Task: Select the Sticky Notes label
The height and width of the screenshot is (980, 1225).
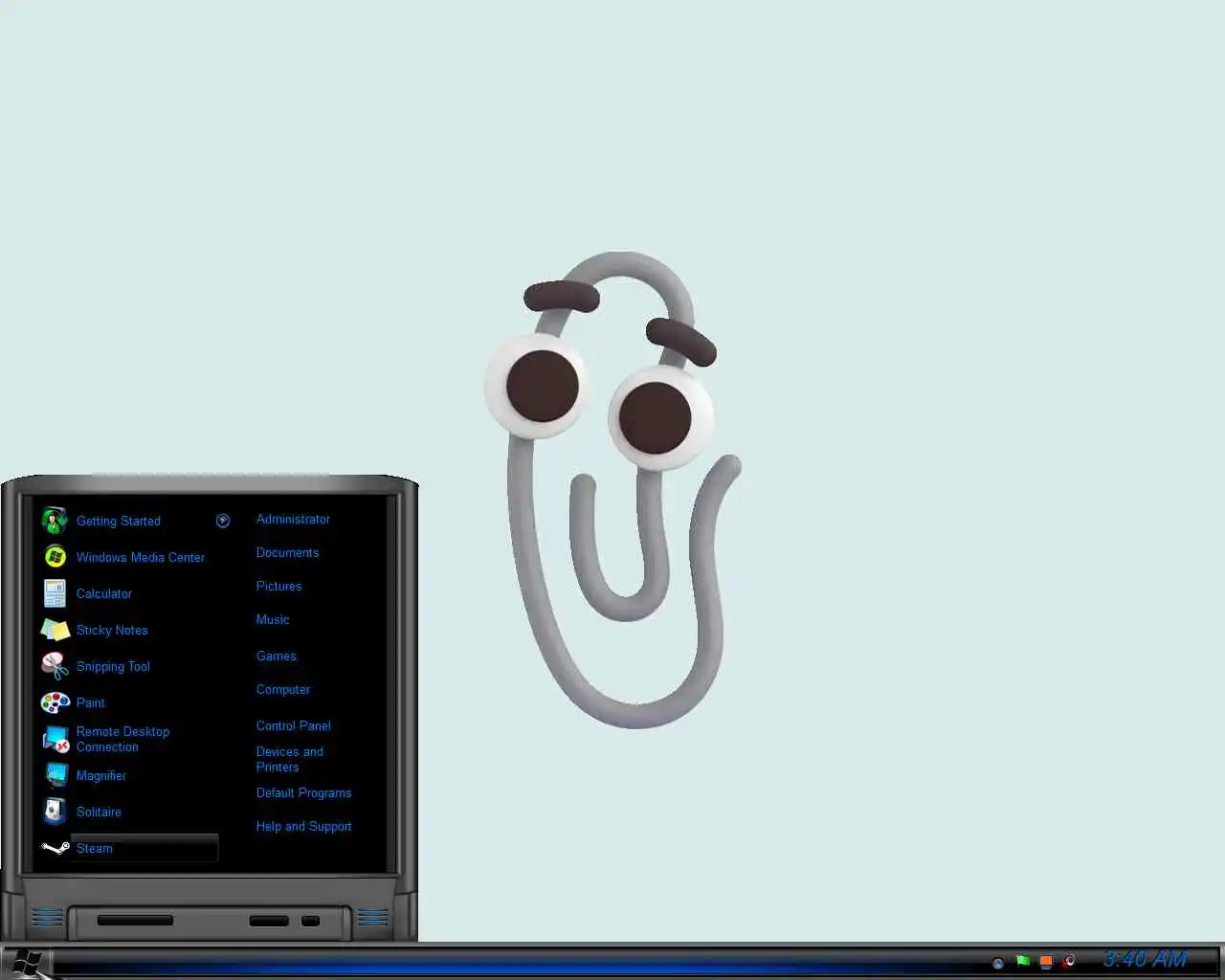Action: [x=112, y=630]
